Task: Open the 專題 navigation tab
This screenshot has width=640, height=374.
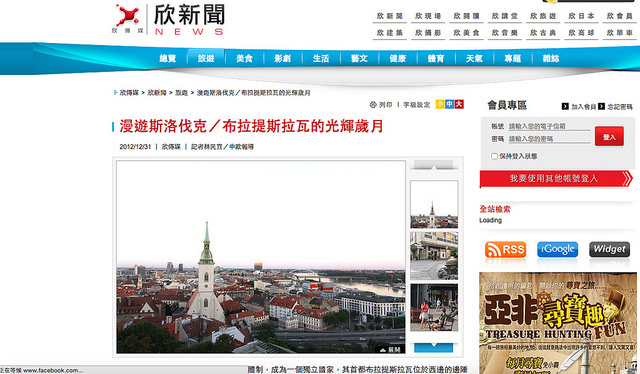Action: tap(513, 58)
